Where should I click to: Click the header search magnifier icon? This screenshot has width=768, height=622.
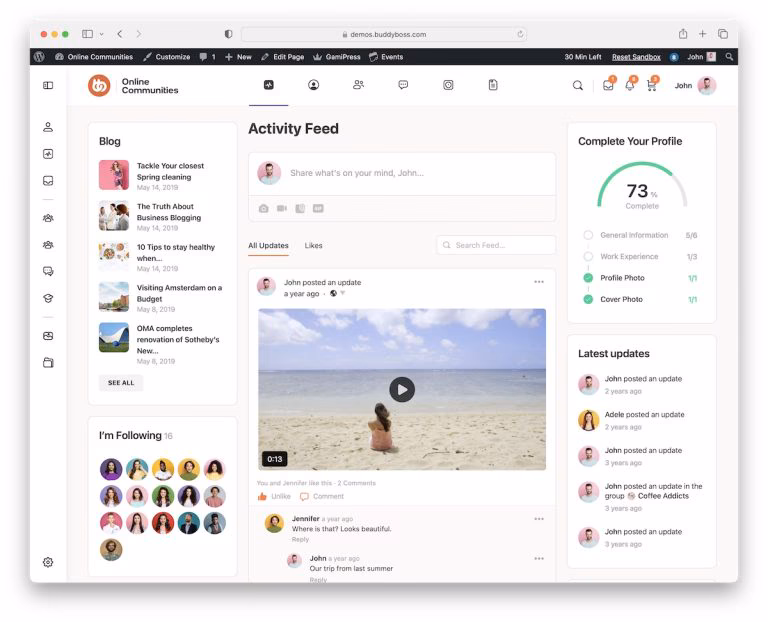click(577, 86)
